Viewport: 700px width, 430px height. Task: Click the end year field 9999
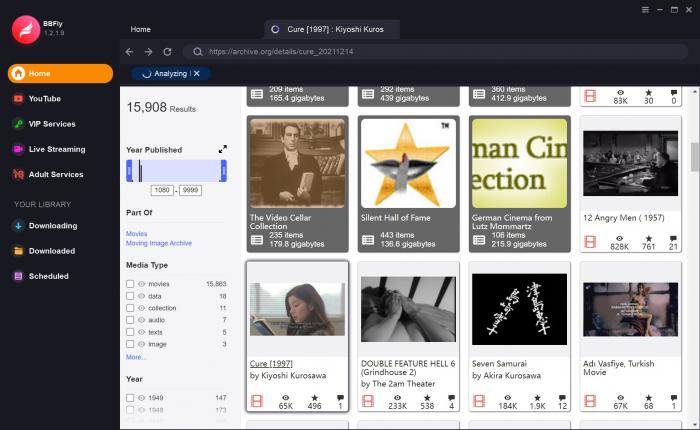[x=190, y=190]
